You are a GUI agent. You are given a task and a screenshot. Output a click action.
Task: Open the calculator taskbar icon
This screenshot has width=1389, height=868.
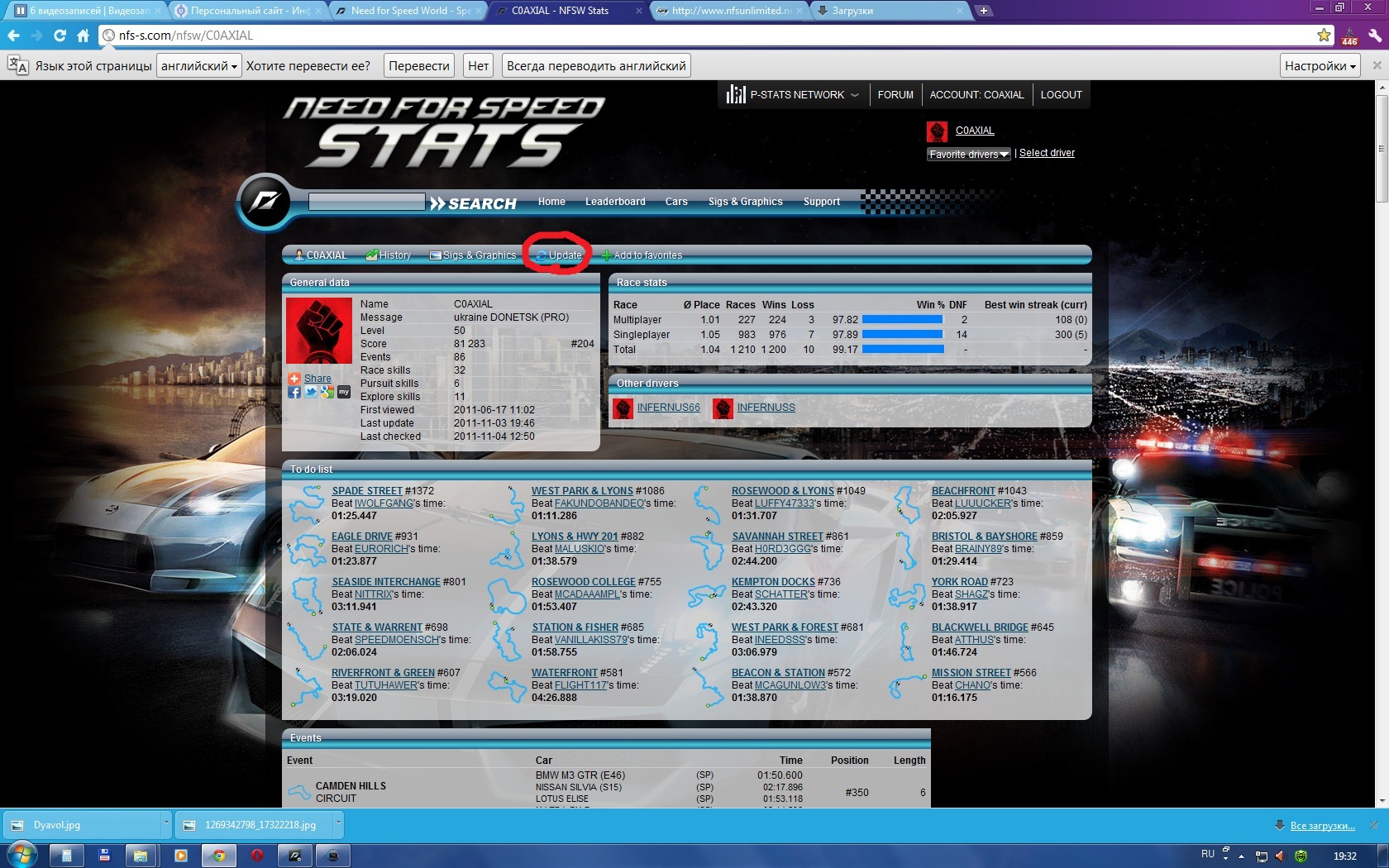tap(67, 856)
